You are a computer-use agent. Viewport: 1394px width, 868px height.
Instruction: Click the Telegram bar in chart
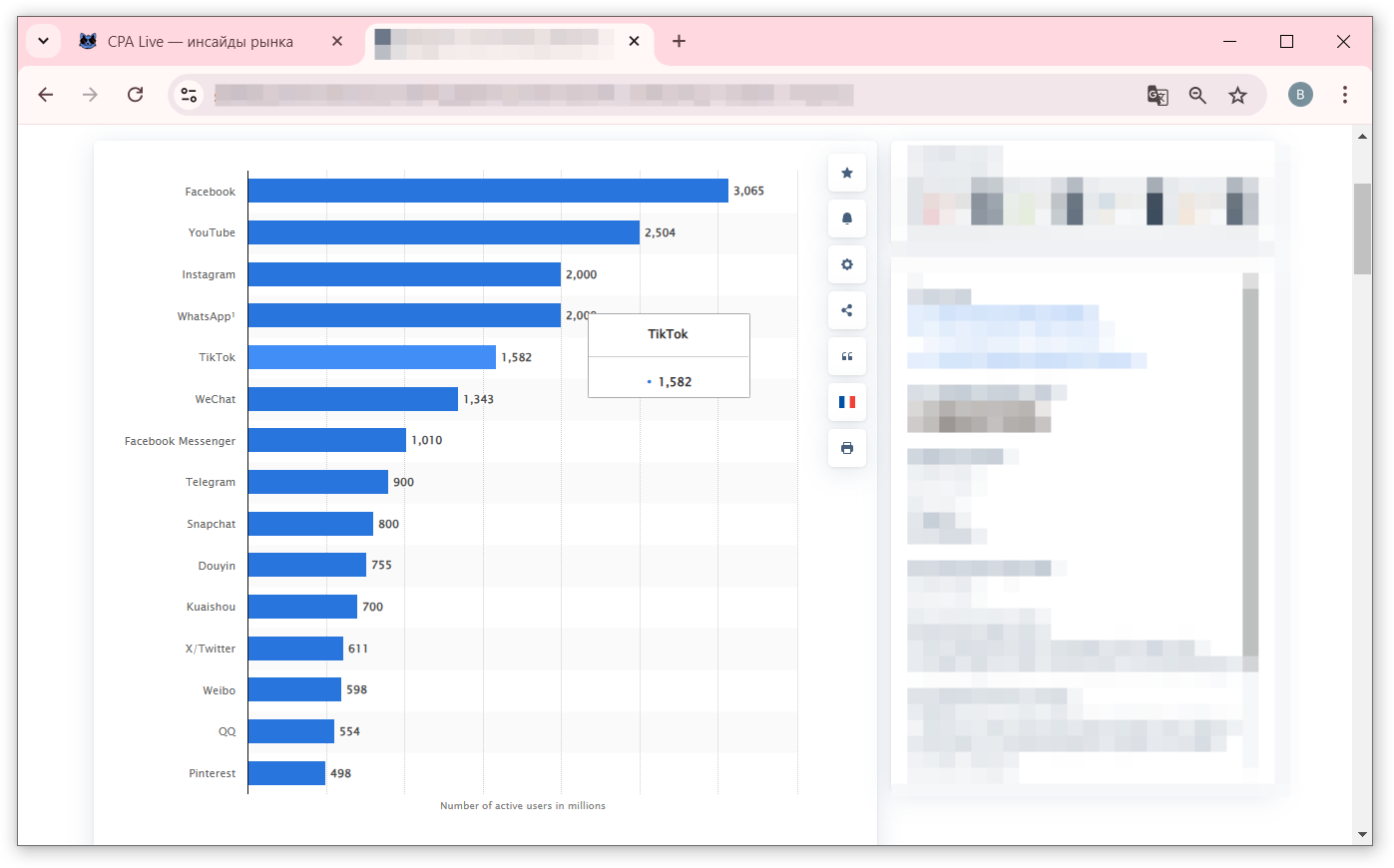coord(318,482)
